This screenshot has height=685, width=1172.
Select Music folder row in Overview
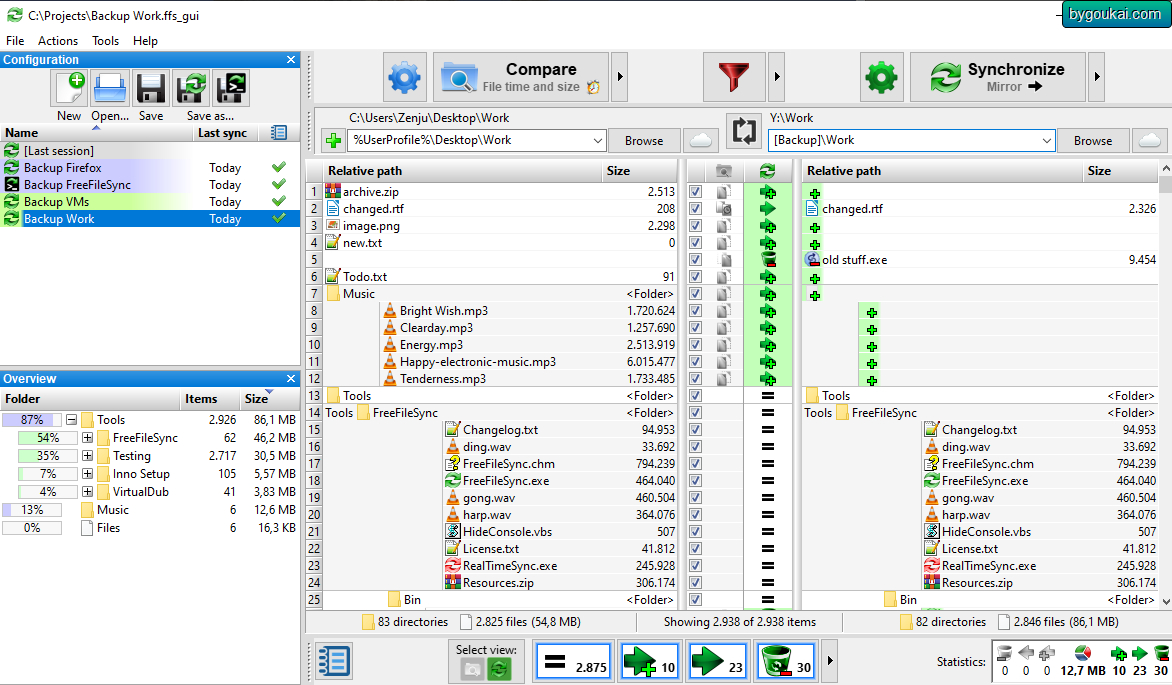[x=149, y=510]
